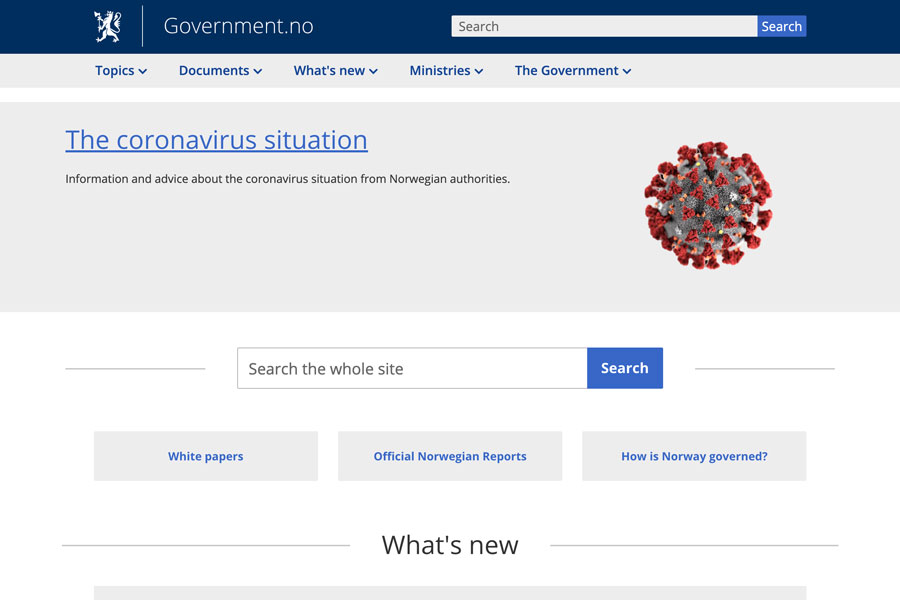Expand the Ministries menu
This screenshot has height=600, width=900.
[x=446, y=71]
